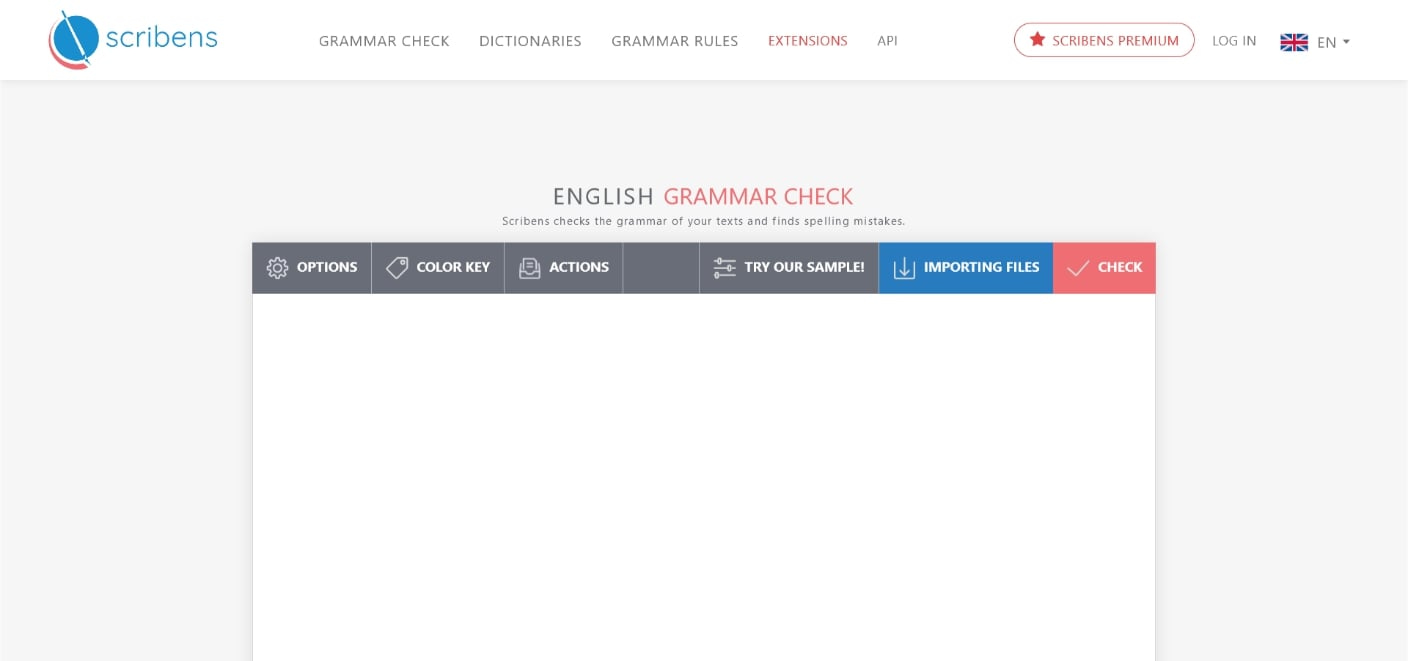The image size is (1408, 661).
Task: Go to Grammar Rules page
Action: click(675, 41)
